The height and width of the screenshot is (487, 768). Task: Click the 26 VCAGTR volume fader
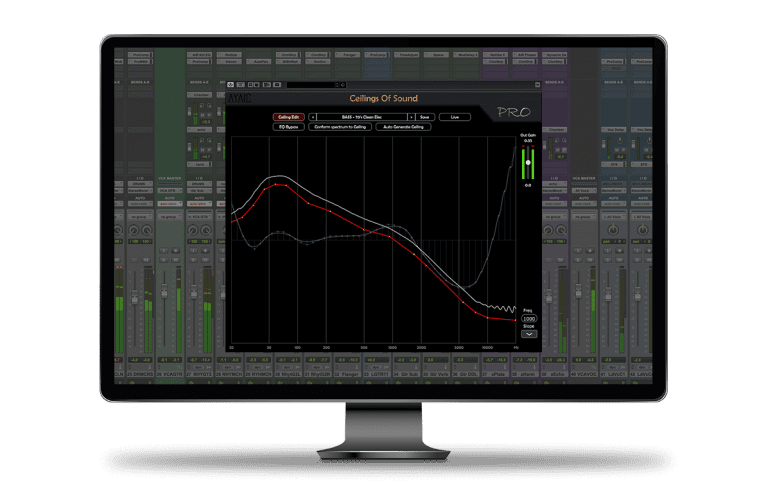(164, 290)
